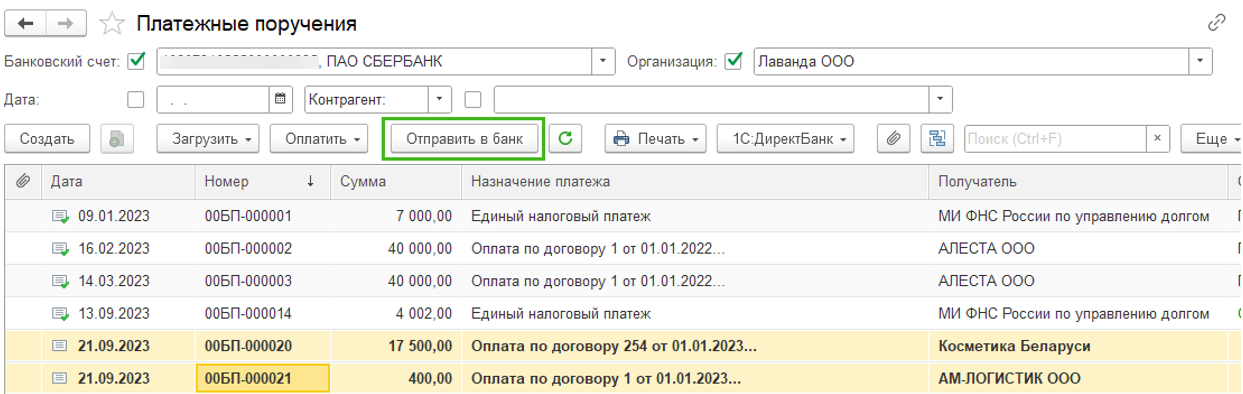Refresh list with green circular arrow
The height and width of the screenshot is (394, 1243).
pyautogui.click(x=566, y=139)
